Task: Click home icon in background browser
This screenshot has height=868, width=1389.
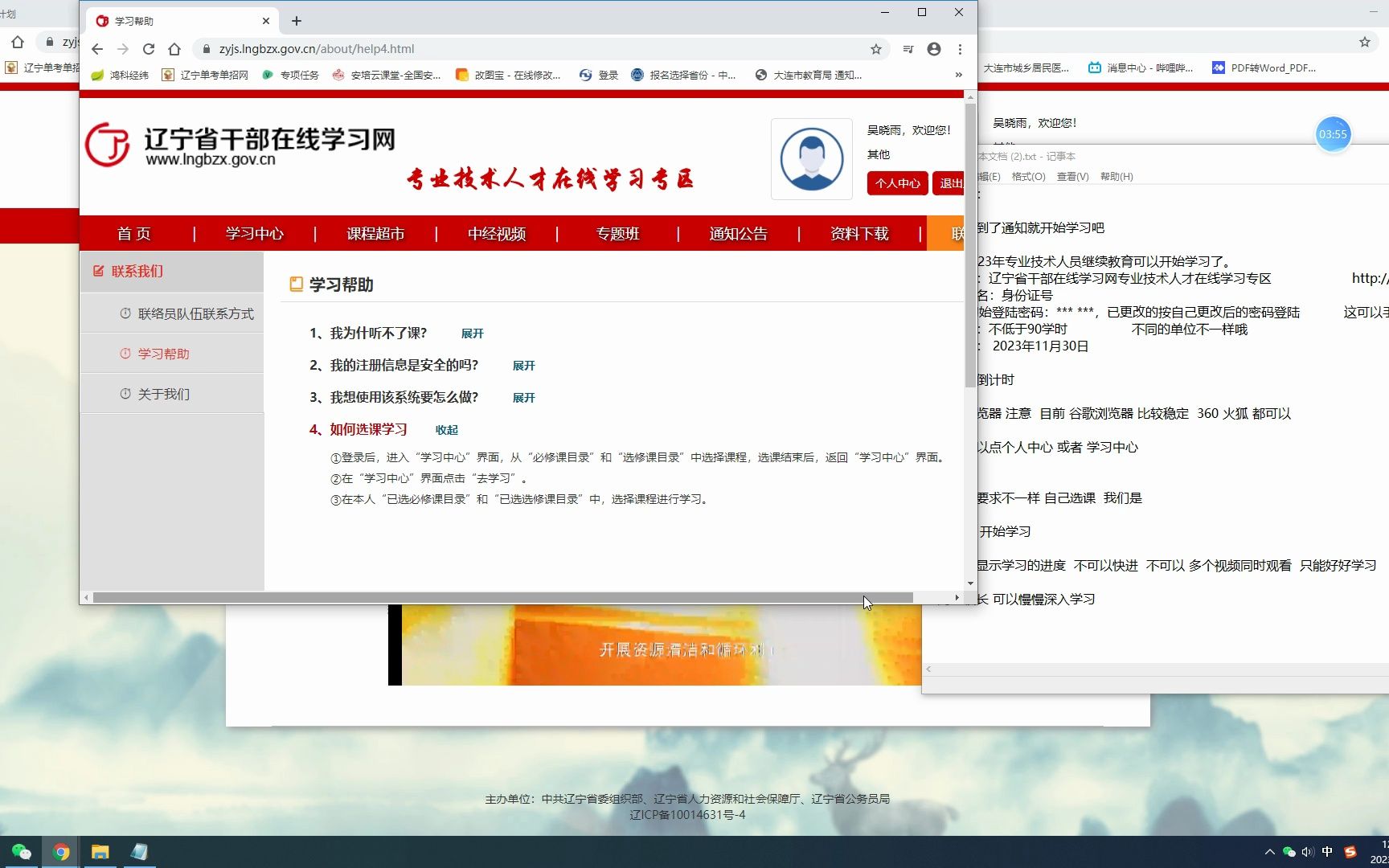Action: 18,42
